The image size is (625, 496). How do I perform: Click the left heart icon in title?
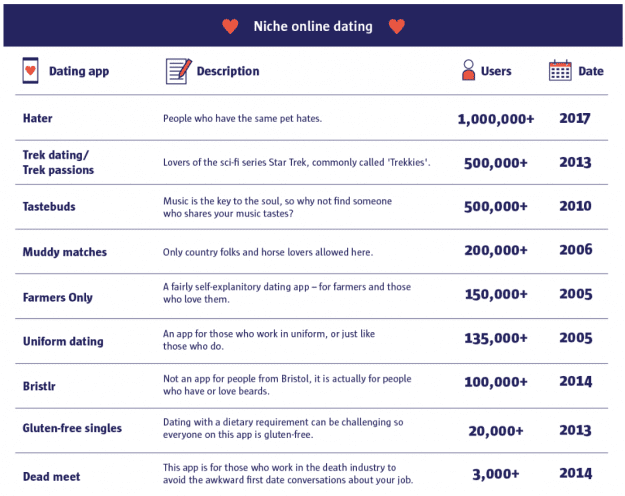(x=230, y=26)
